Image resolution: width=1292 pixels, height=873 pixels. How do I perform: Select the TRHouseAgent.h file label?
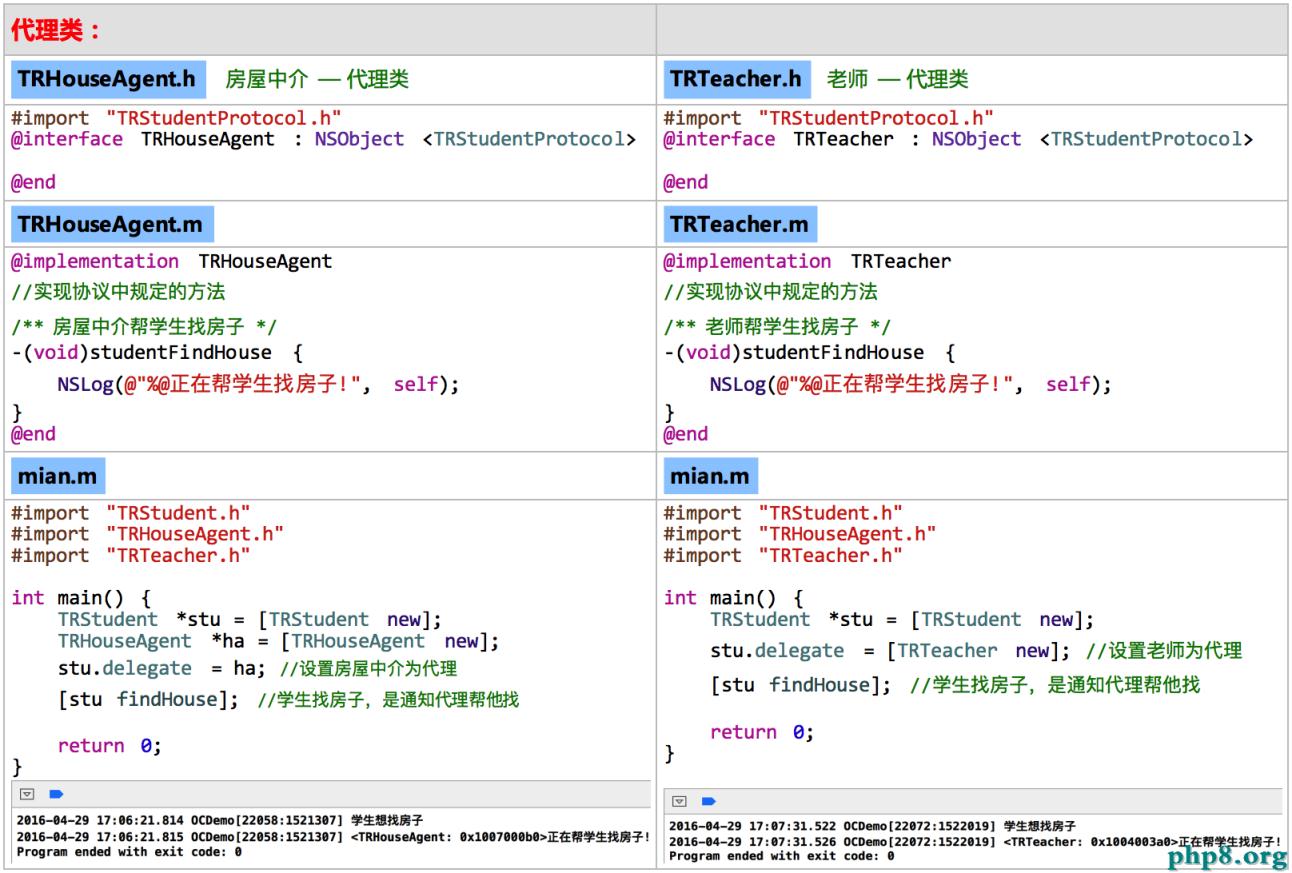point(109,79)
